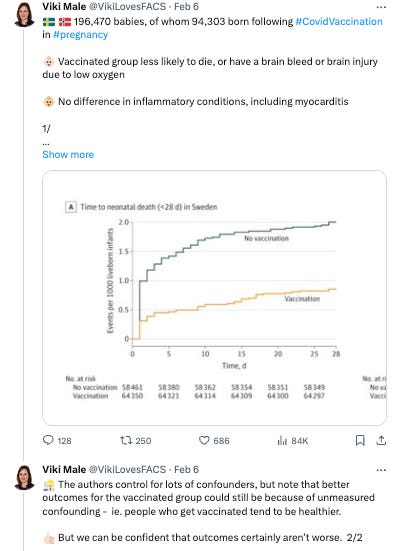Click Viki Male avatar on second tweet

(24, 477)
